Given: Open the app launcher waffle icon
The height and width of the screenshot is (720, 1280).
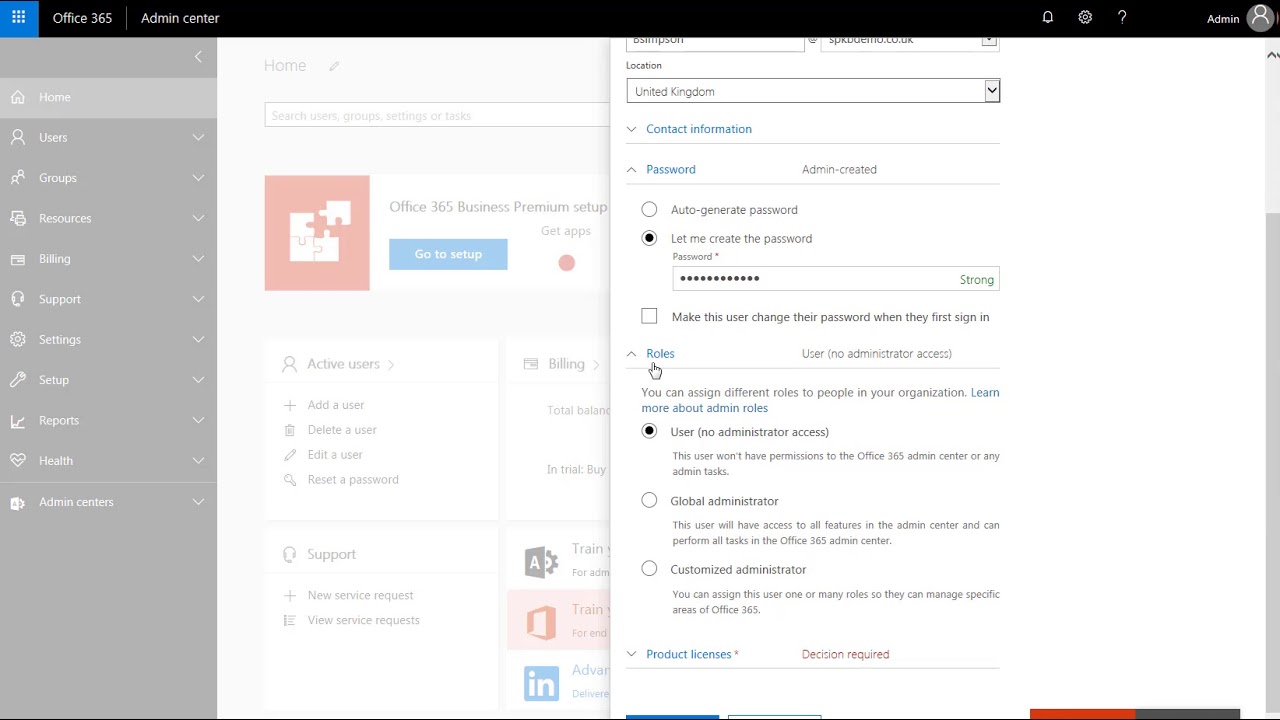Looking at the screenshot, I should pos(19,18).
